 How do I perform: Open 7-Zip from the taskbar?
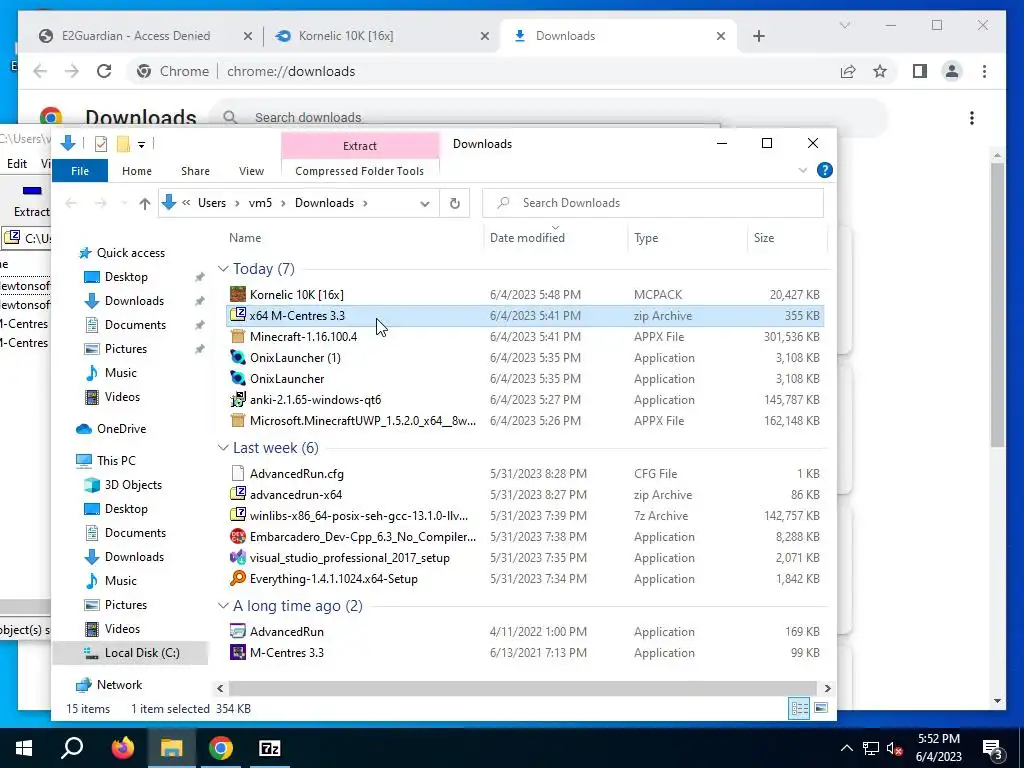270,748
